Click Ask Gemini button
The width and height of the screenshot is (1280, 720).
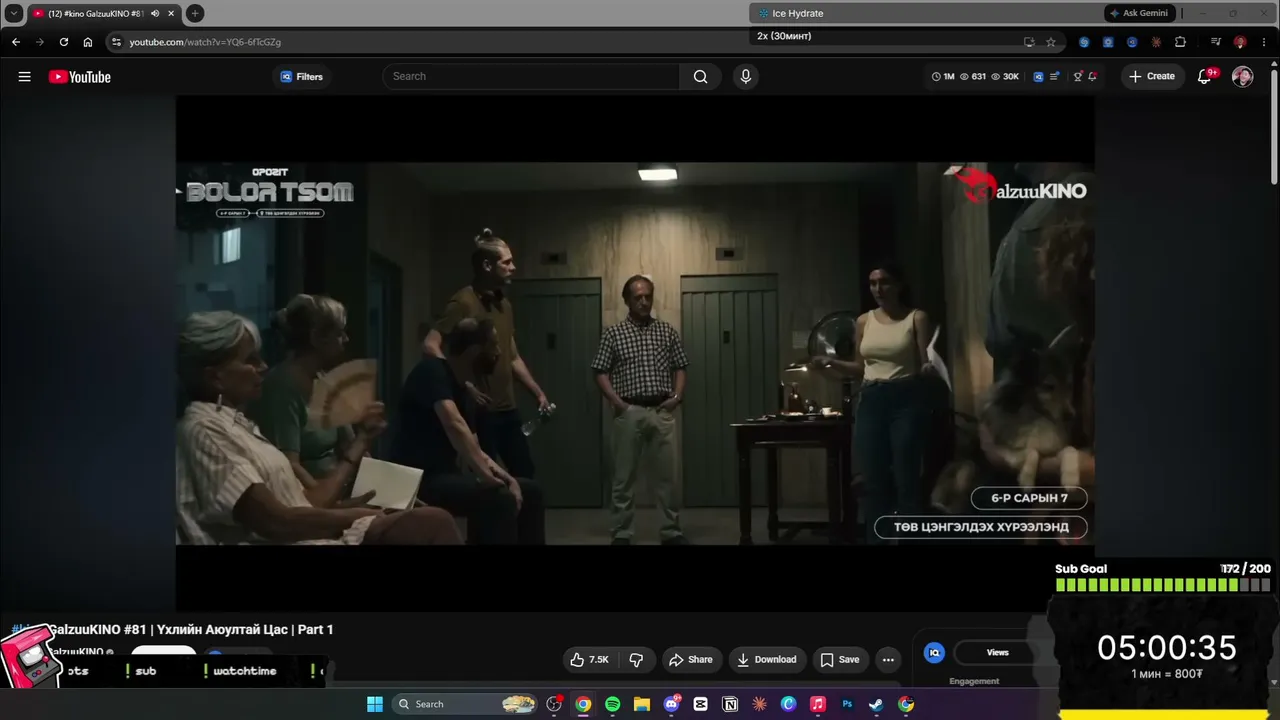(1139, 13)
